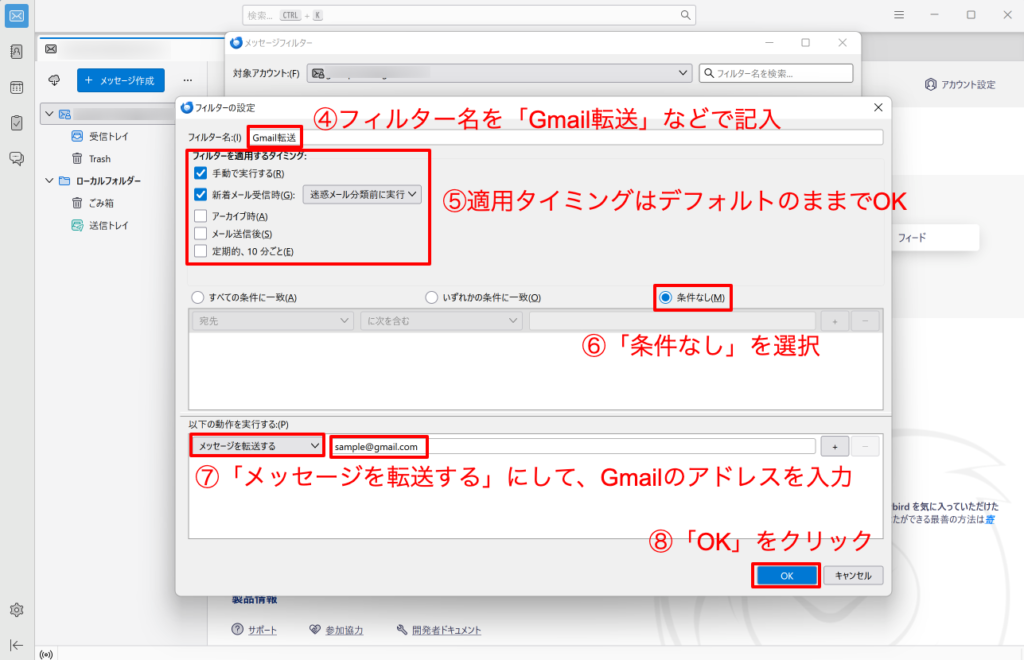Click the Get Messages cloud icon
The width and height of the screenshot is (1024, 660).
tap(54, 80)
